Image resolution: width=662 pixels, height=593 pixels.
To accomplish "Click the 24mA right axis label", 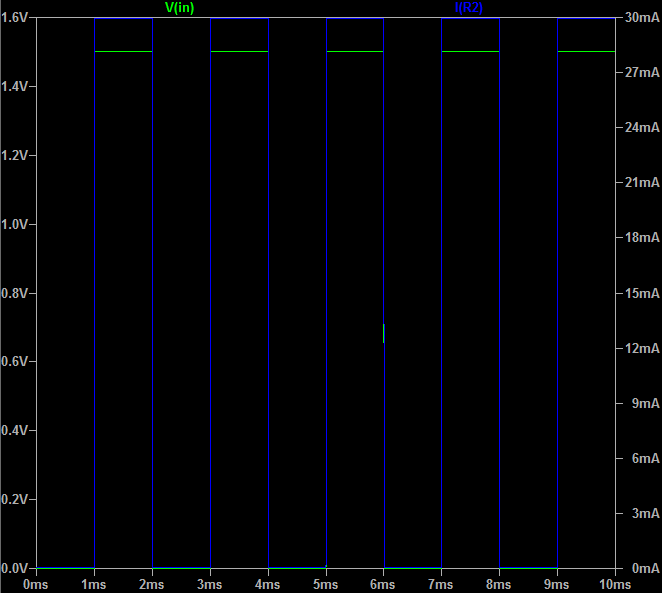I will tap(640, 128).
